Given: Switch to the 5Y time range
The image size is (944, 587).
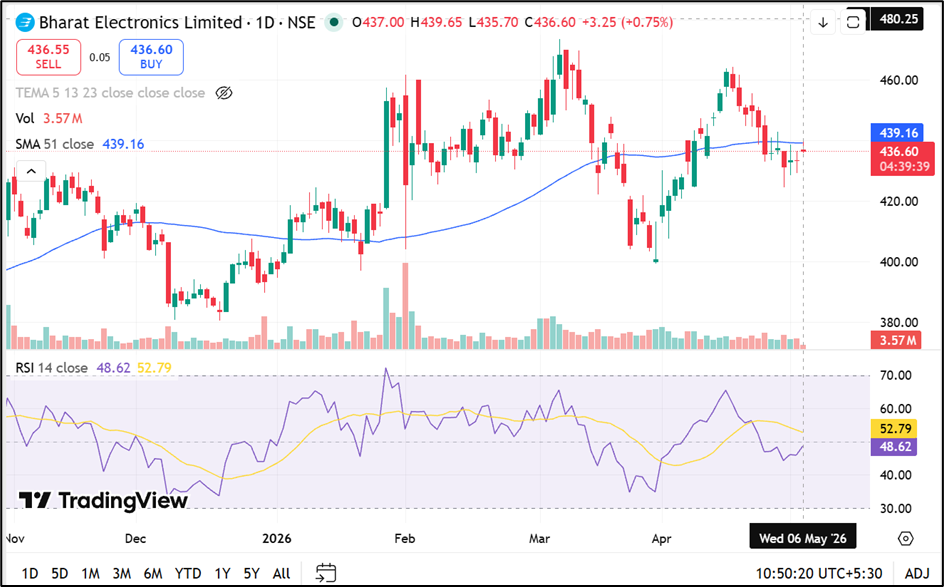Looking at the screenshot, I should point(251,573).
